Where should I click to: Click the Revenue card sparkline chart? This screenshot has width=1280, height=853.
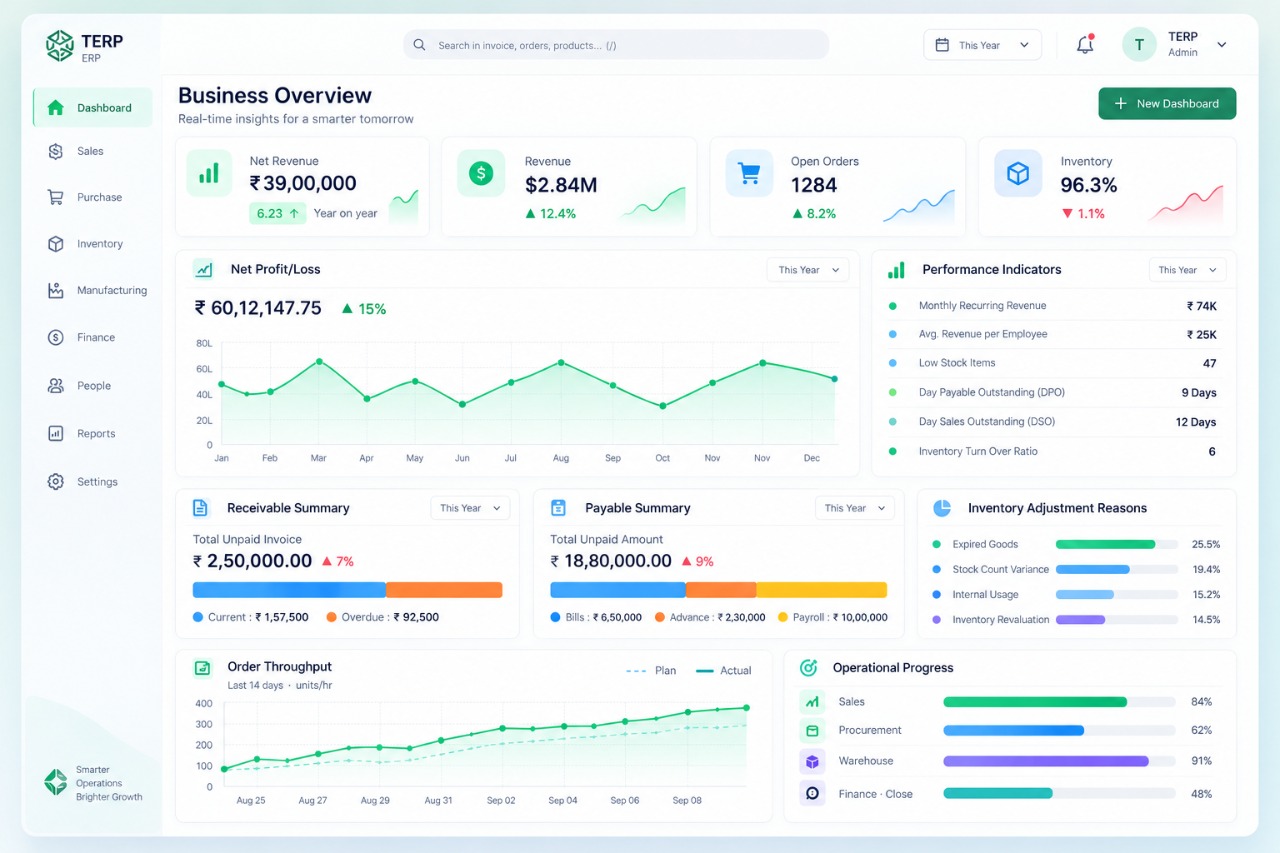point(653,204)
